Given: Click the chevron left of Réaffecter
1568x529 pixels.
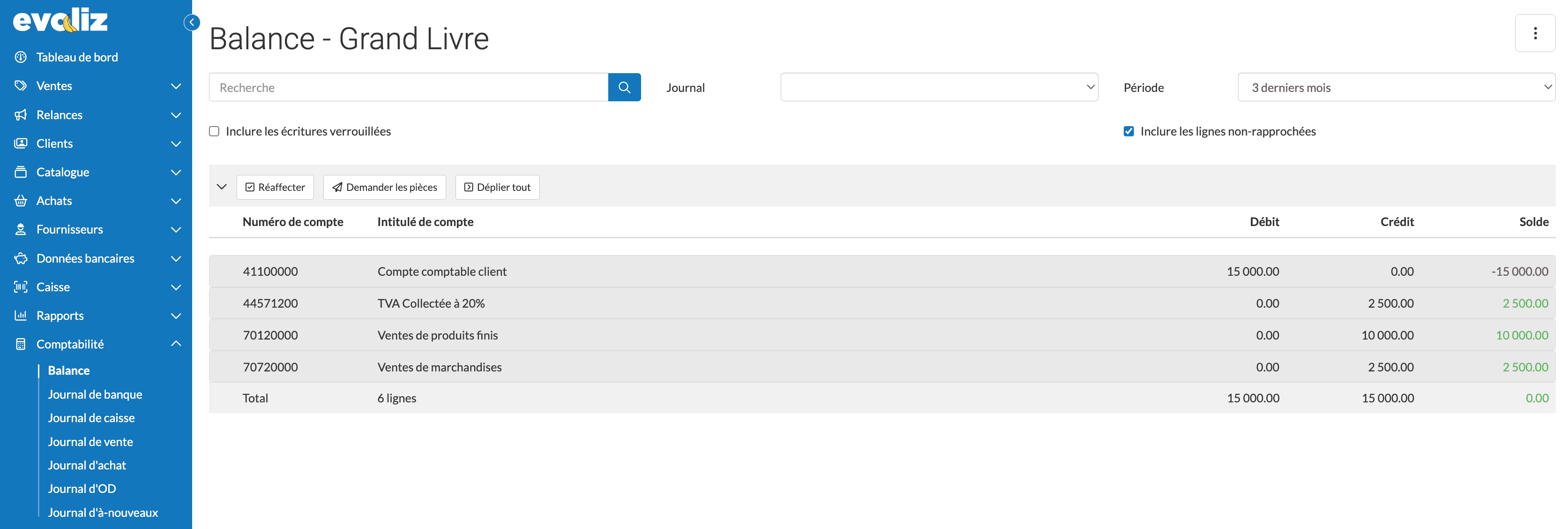Looking at the screenshot, I should [222, 187].
